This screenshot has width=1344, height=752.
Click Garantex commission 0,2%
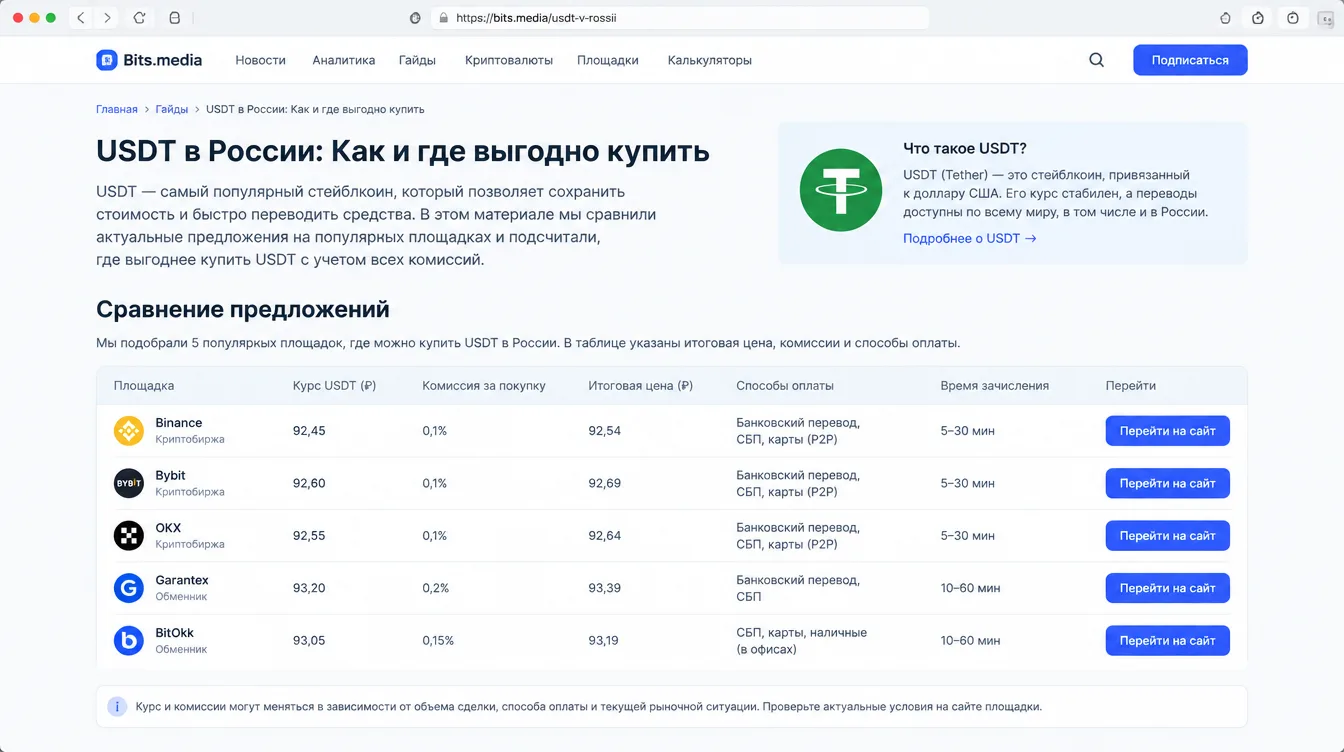coord(435,588)
